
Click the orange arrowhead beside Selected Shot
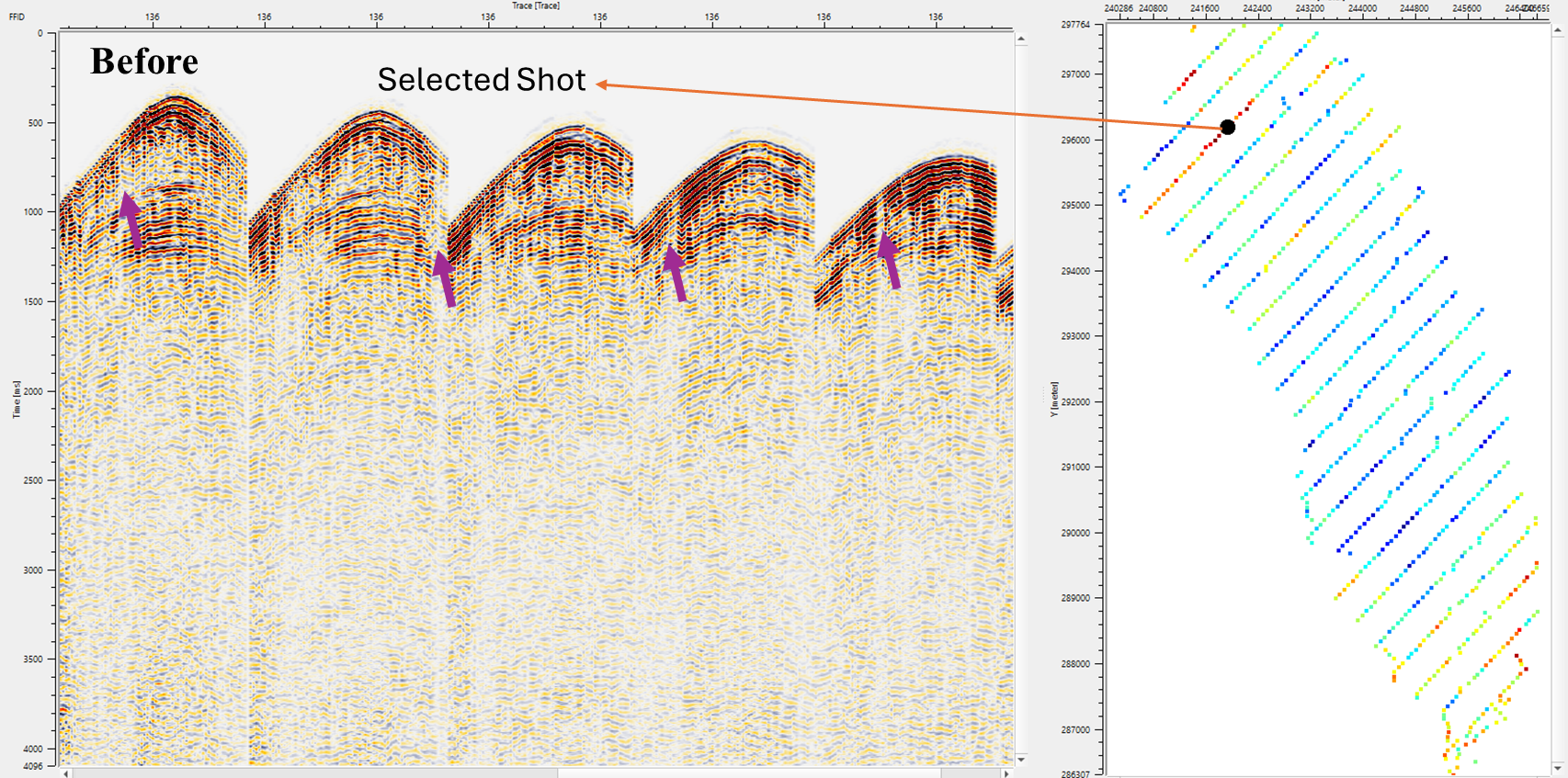(x=602, y=85)
